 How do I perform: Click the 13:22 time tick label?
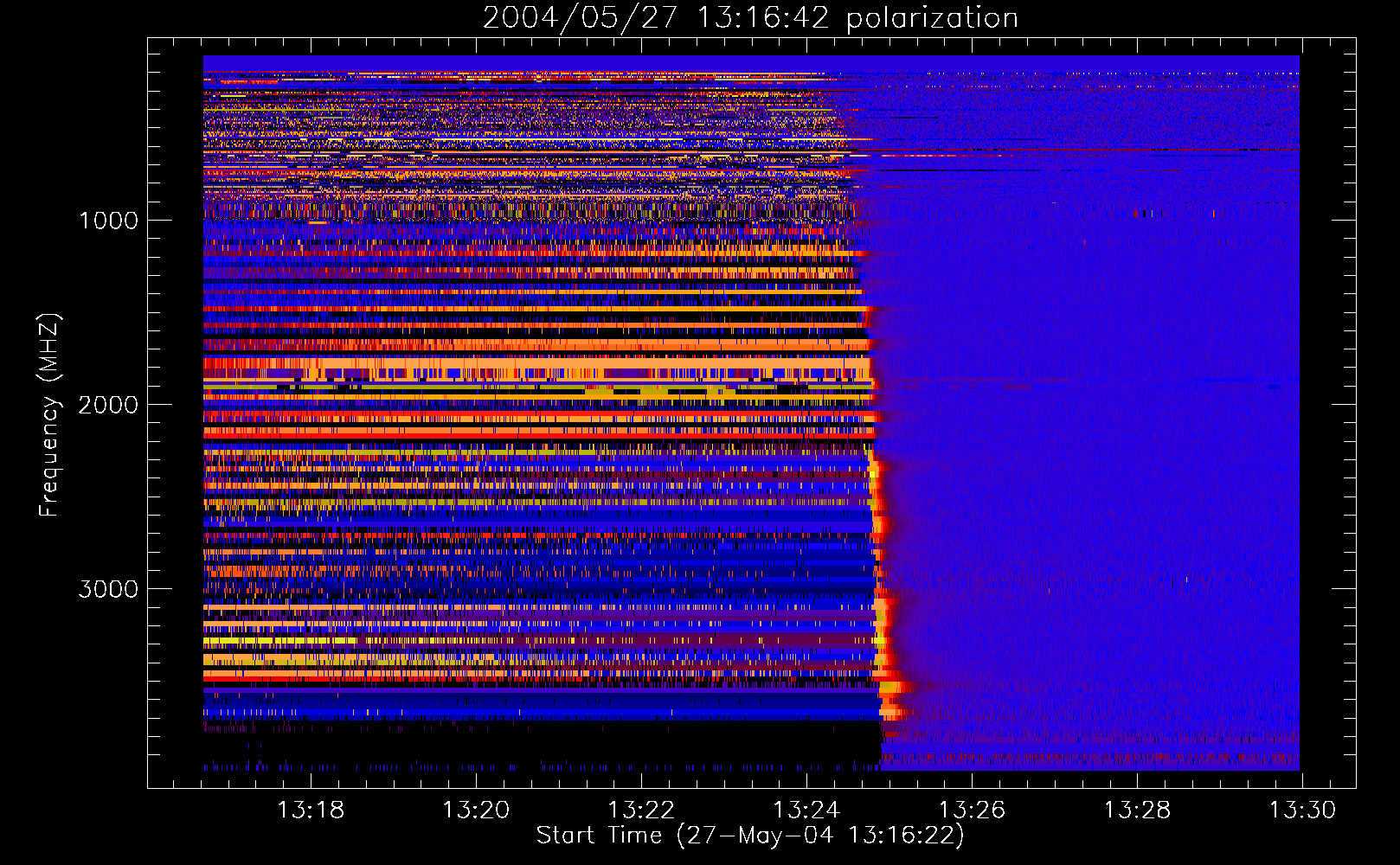pos(641,811)
